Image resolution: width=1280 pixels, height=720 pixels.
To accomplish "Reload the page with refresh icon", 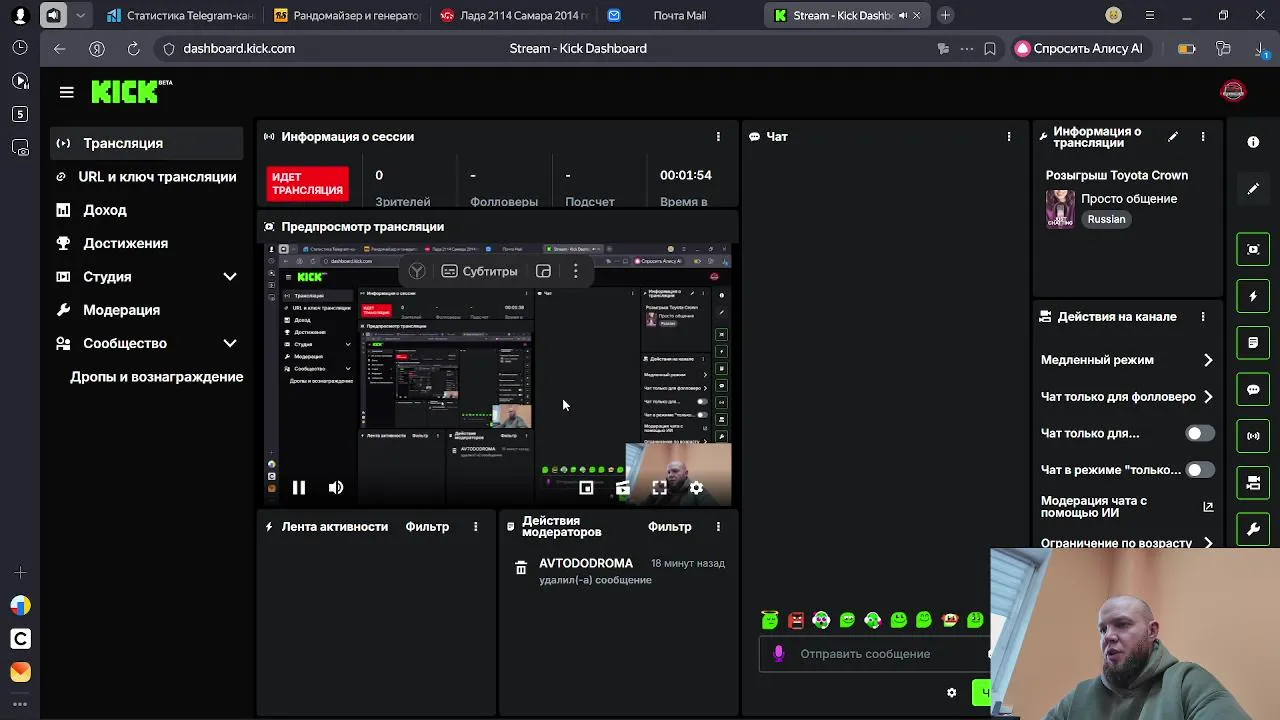I will pos(133,48).
